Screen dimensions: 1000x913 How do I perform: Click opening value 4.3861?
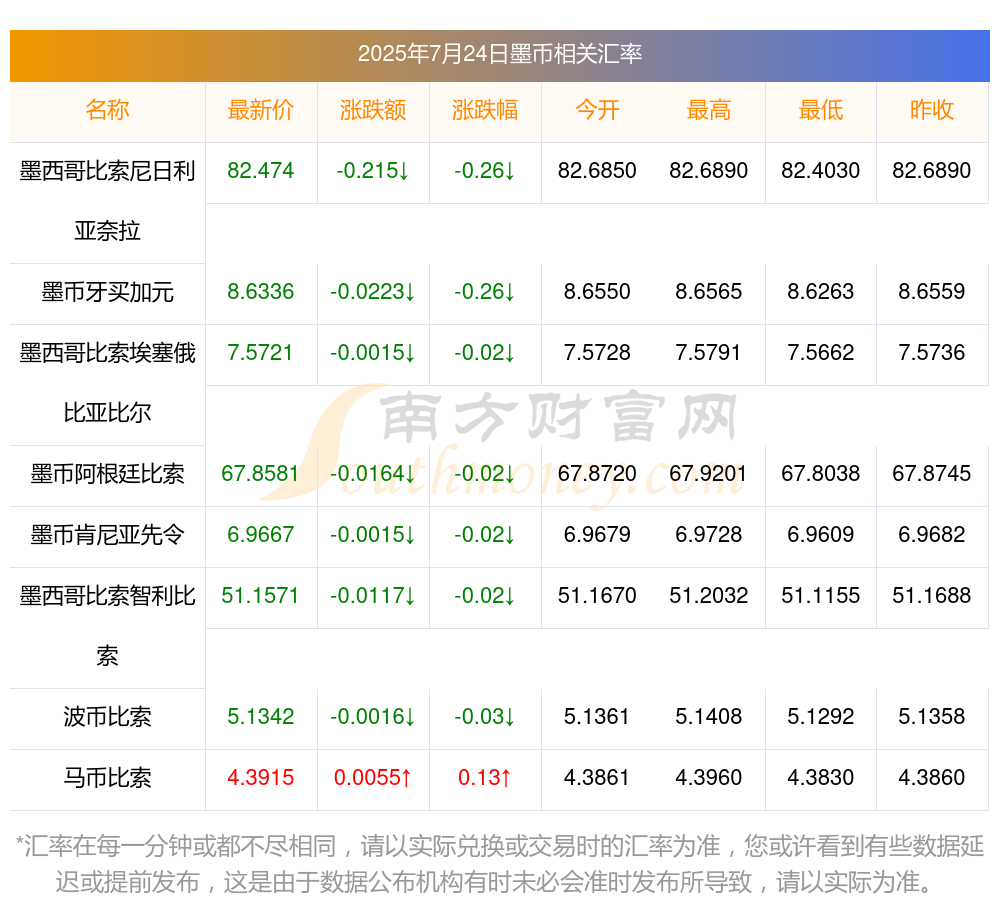point(597,778)
